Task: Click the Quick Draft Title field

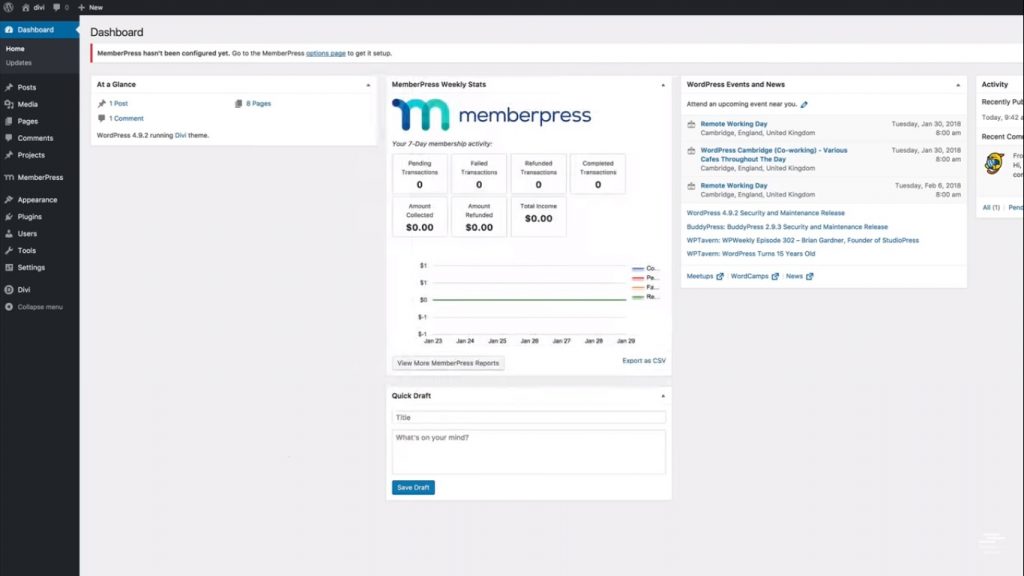Action: click(528, 417)
